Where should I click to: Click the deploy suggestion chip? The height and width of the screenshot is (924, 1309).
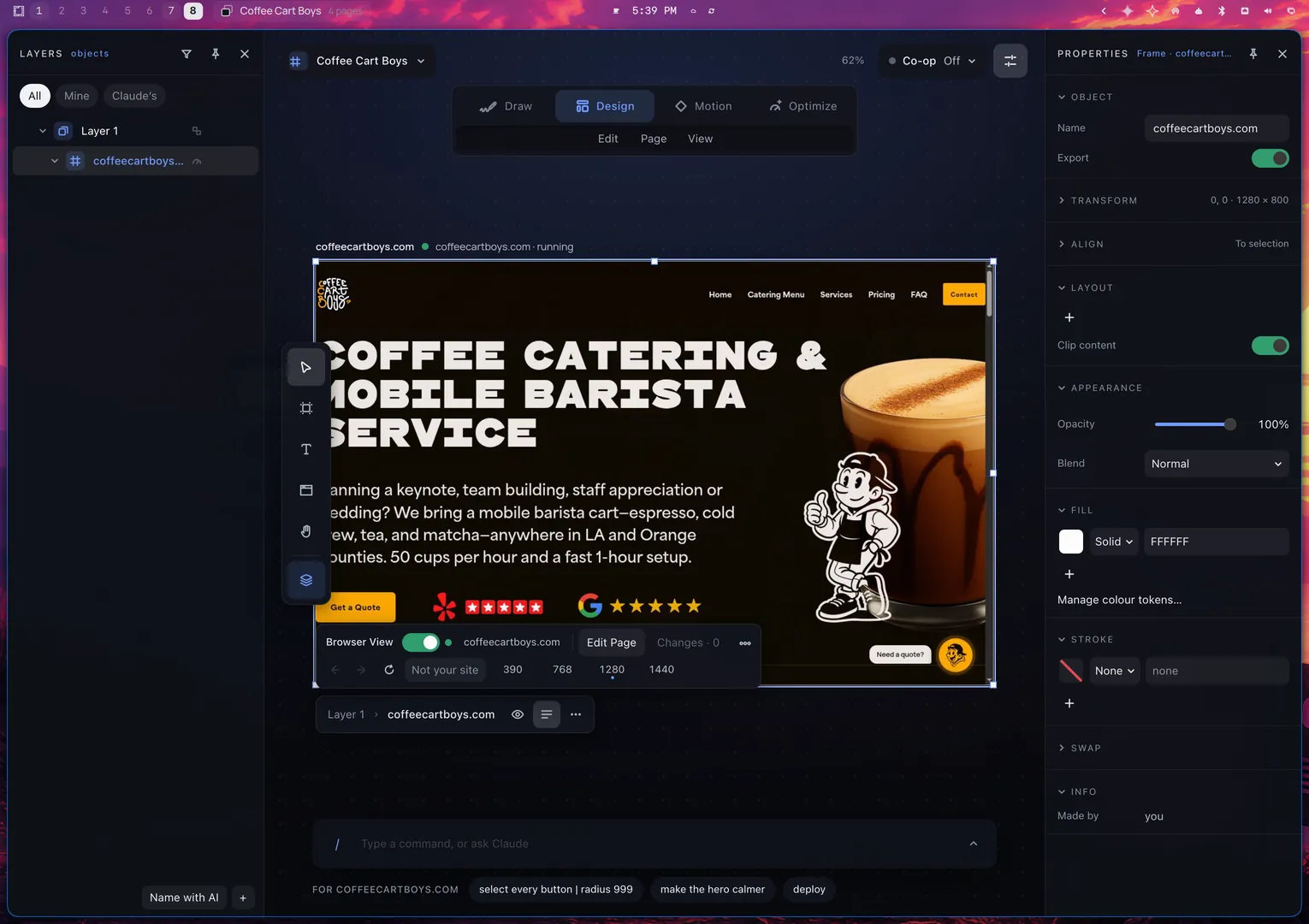(809, 890)
